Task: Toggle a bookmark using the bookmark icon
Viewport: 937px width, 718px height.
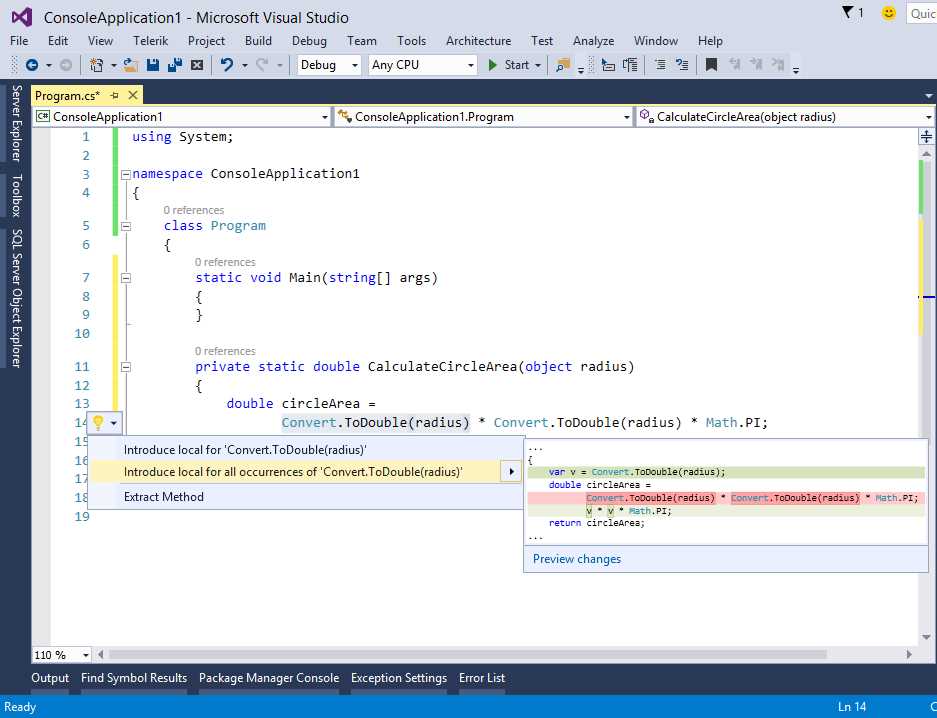Action: [x=712, y=66]
